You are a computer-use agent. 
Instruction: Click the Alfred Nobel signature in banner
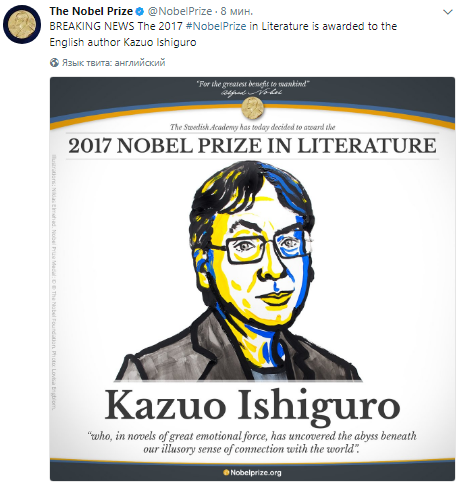point(252,92)
